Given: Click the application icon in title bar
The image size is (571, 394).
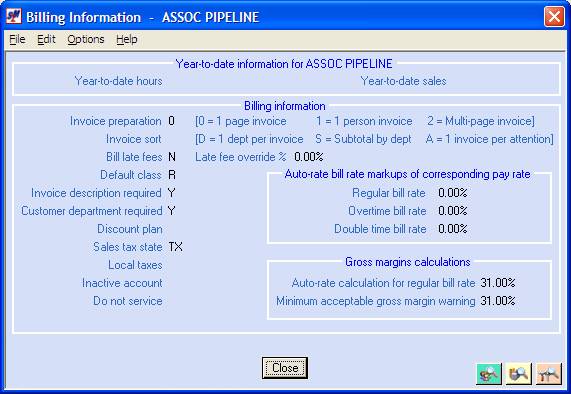Looking at the screenshot, I should click(14, 16).
